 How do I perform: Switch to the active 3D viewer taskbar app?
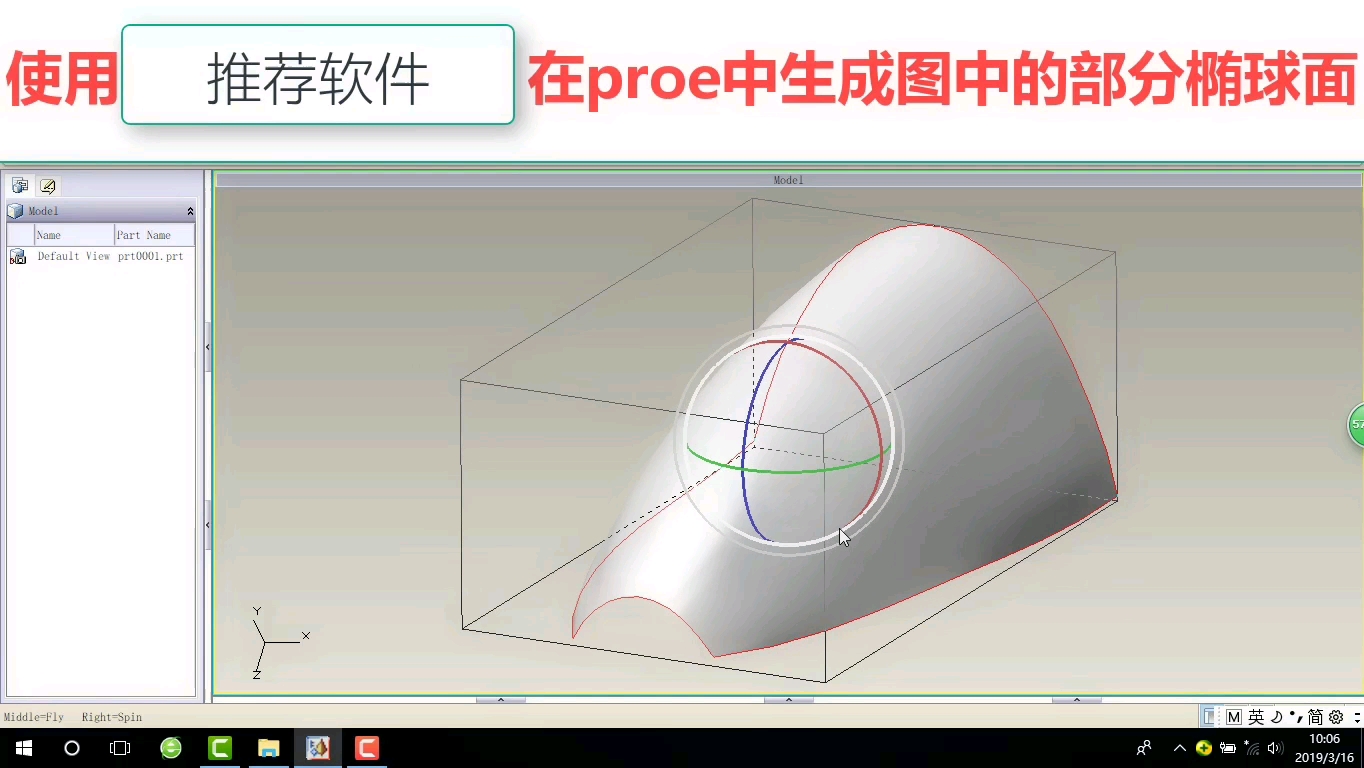(x=318, y=748)
